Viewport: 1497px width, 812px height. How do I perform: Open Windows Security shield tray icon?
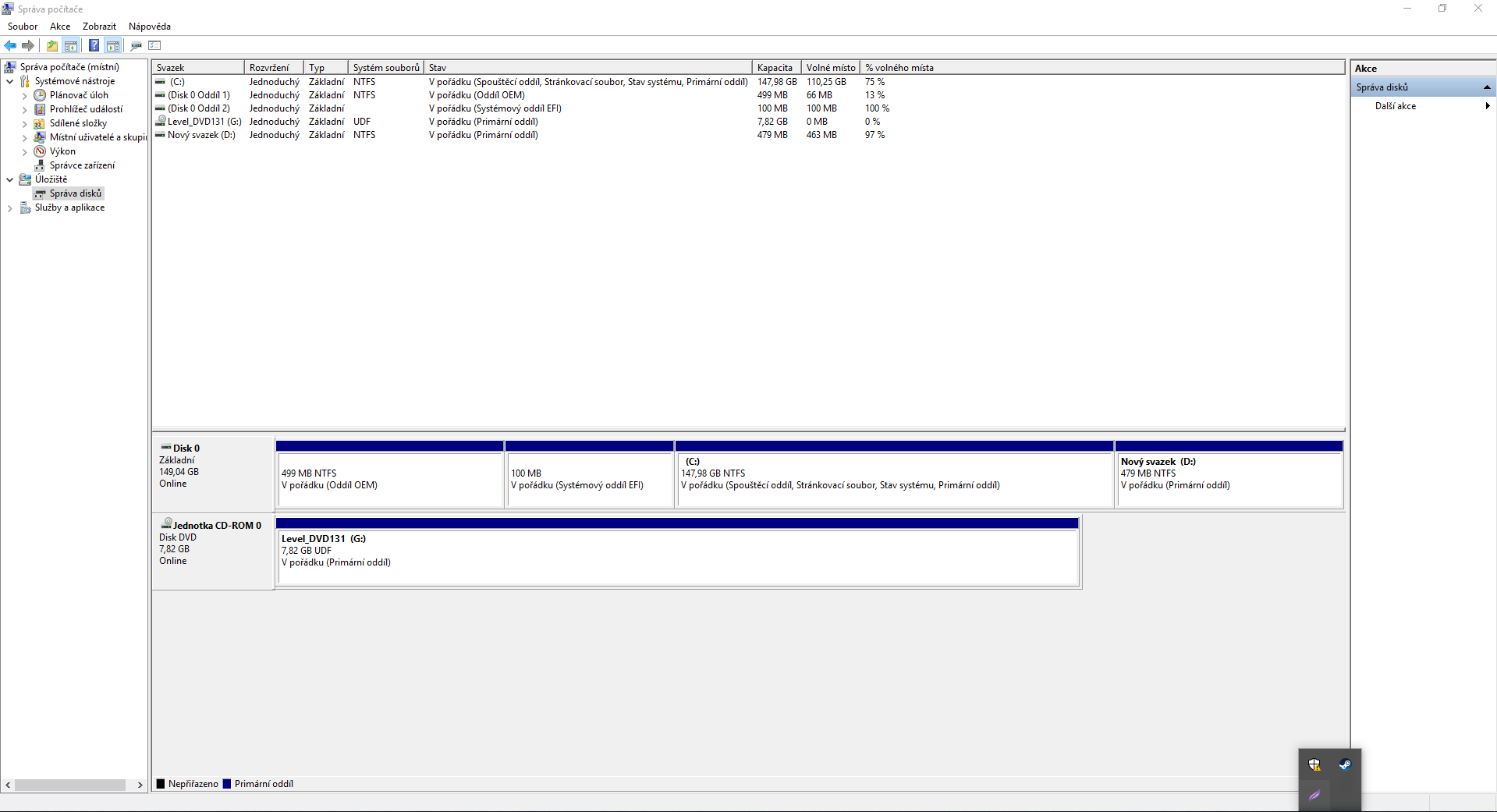tap(1314, 764)
